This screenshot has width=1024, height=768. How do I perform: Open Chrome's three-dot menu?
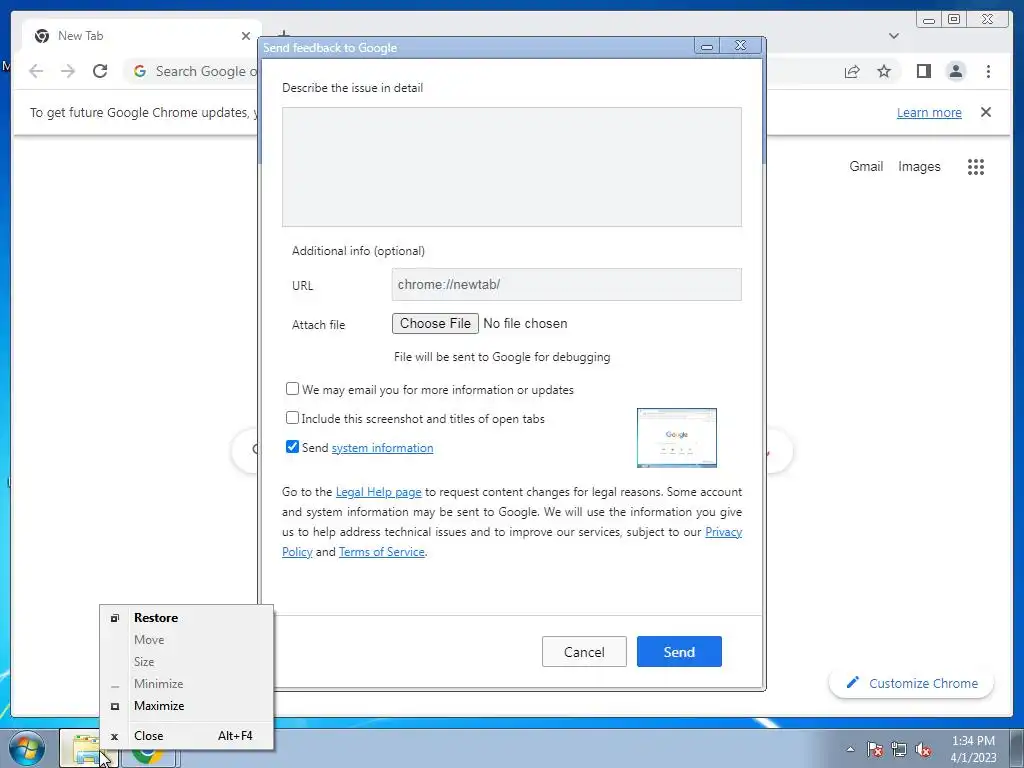tap(988, 71)
